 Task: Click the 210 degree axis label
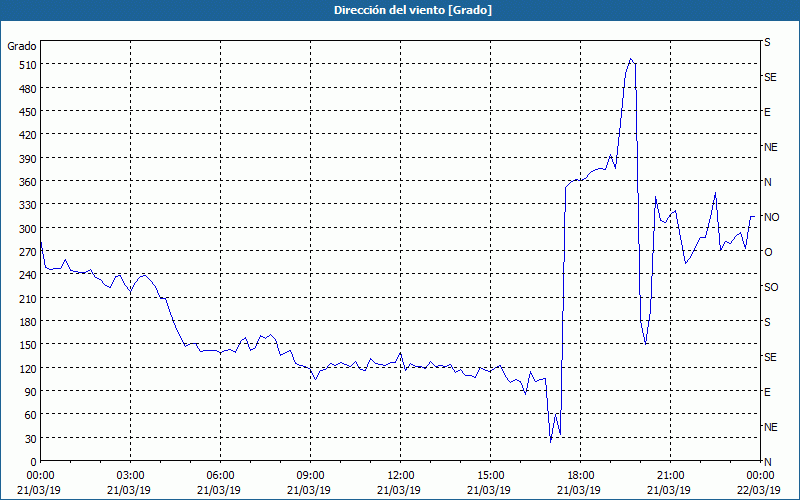(28, 298)
